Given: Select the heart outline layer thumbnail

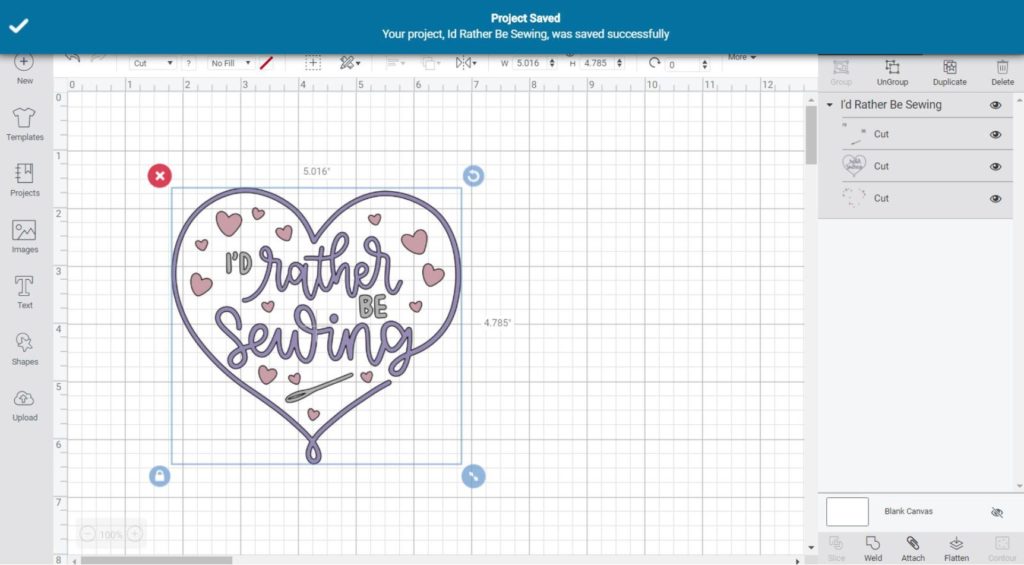Looking at the screenshot, I should pyautogui.click(x=854, y=166).
